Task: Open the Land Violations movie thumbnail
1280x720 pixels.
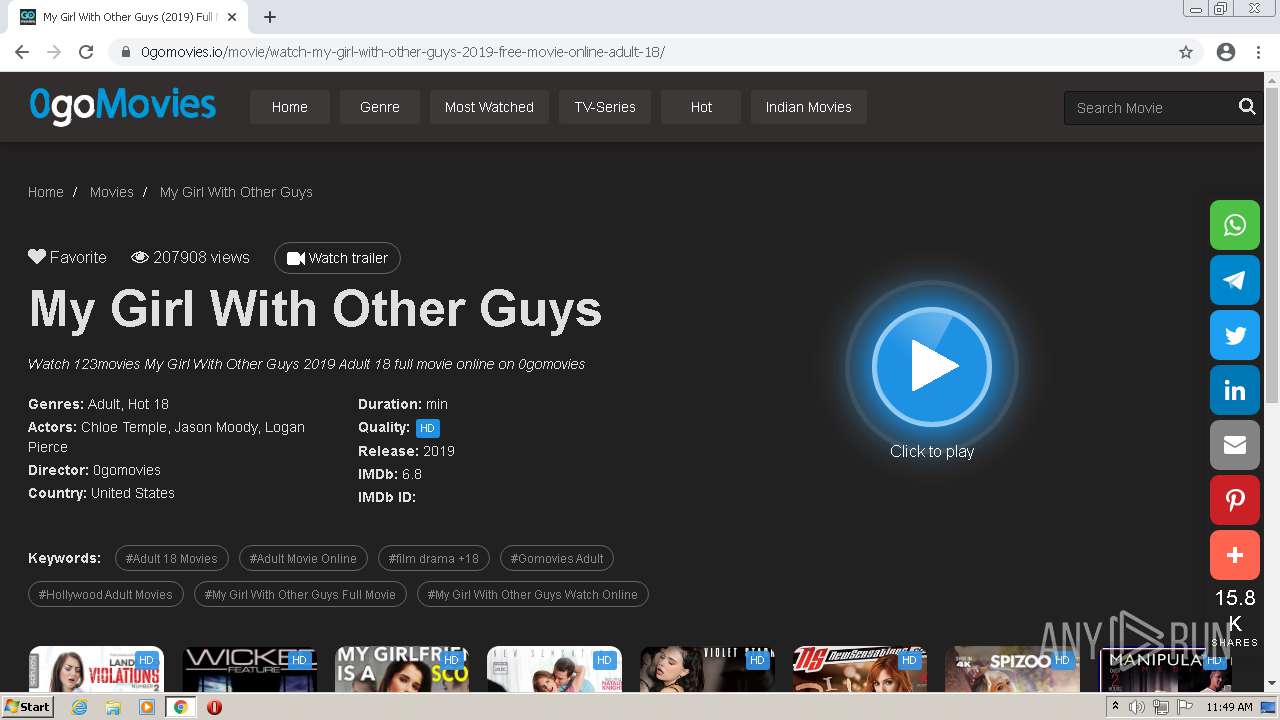Action: (x=96, y=669)
